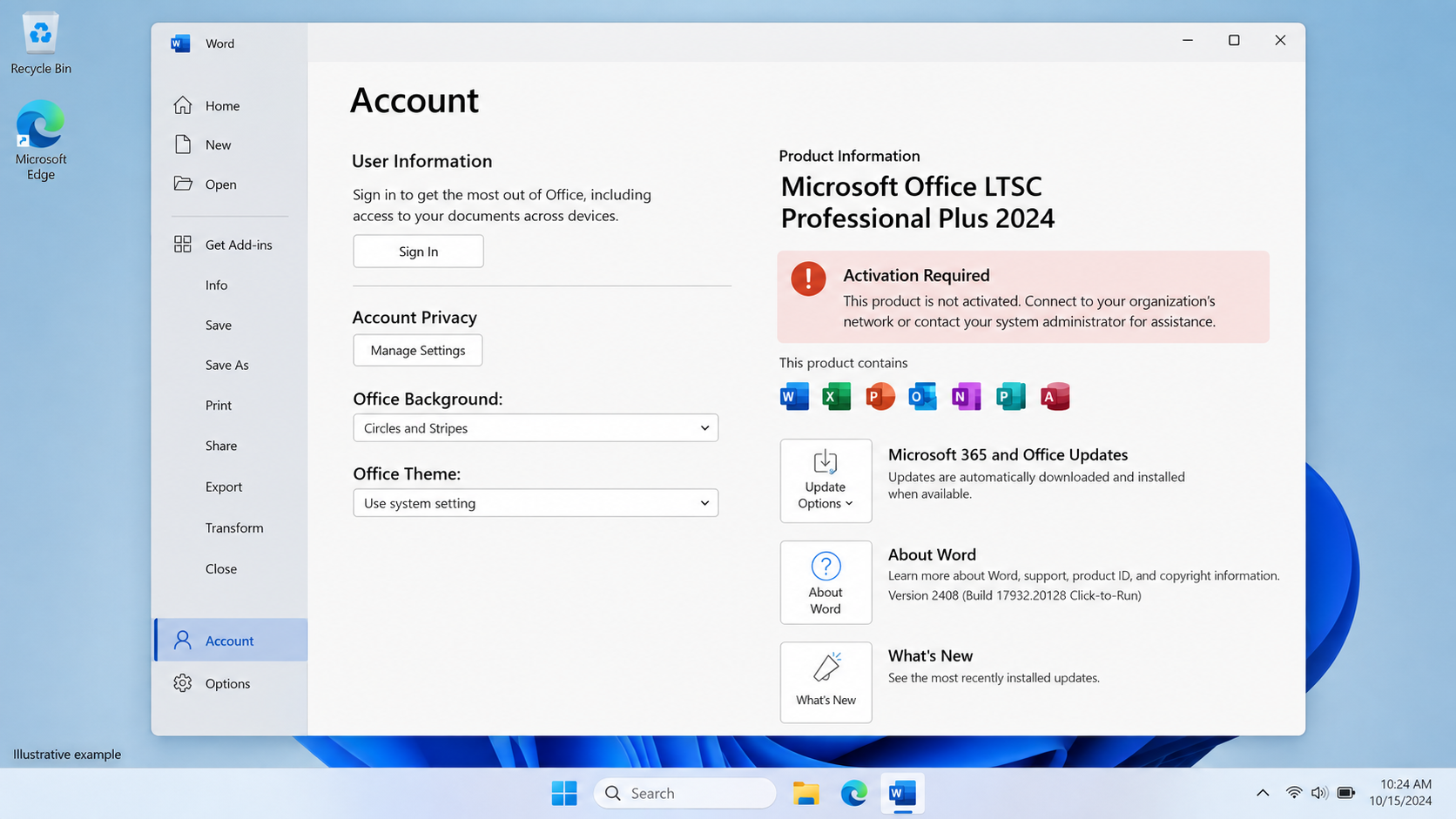Click the Word logo icon in title bar
This screenshot has width=1456, height=819.
coord(180,44)
